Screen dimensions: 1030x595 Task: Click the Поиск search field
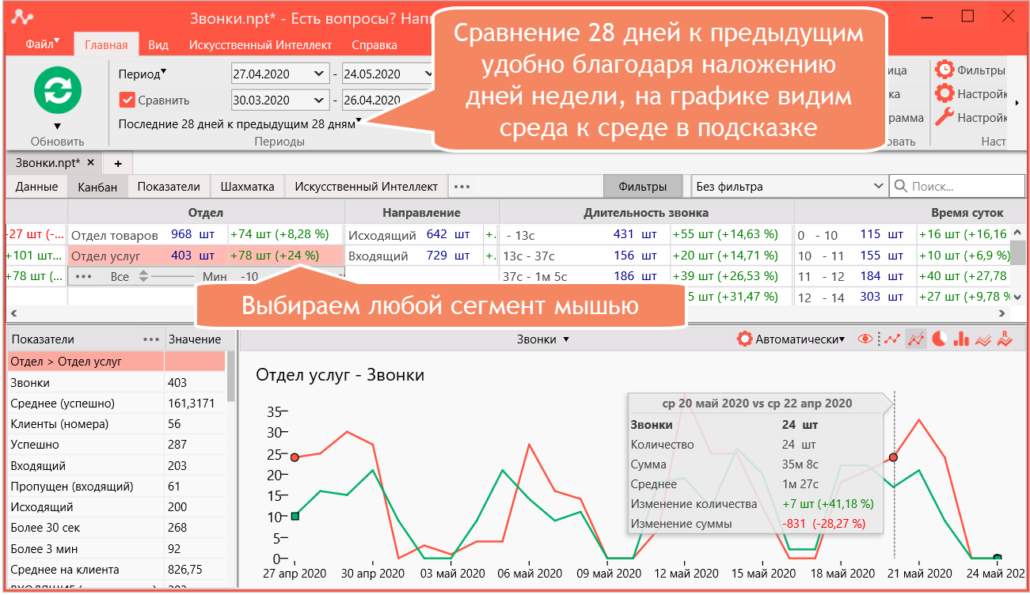(x=956, y=187)
